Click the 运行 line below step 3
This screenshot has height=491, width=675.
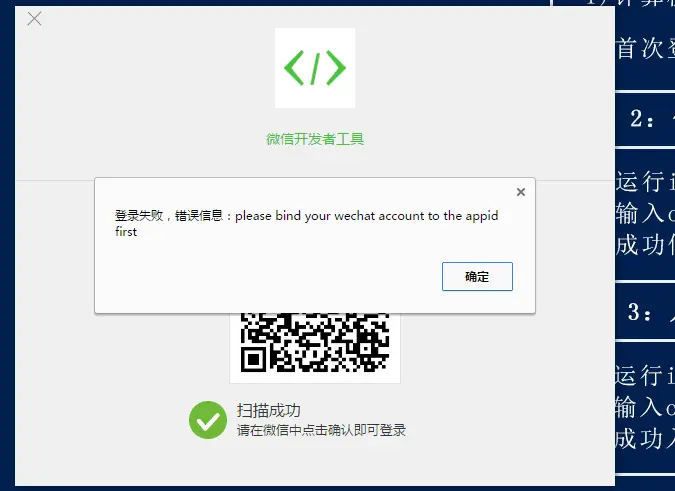point(644,375)
